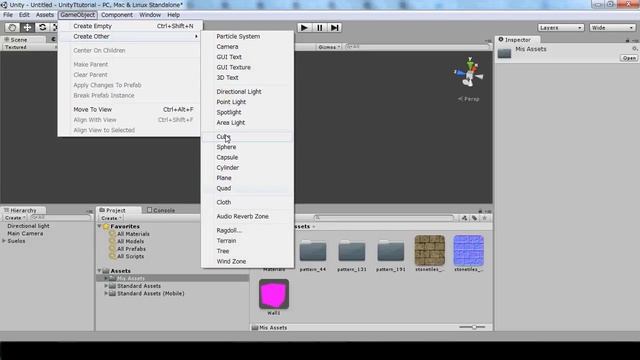Click the Project search field

(384, 218)
